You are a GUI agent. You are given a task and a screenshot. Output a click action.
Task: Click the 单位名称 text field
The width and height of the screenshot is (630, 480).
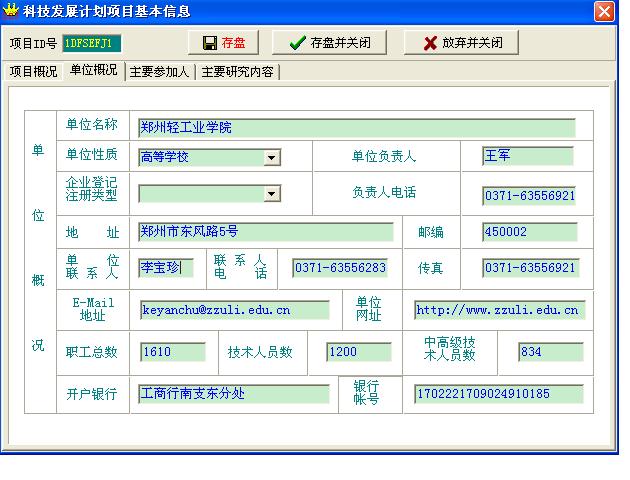(356, 127)
